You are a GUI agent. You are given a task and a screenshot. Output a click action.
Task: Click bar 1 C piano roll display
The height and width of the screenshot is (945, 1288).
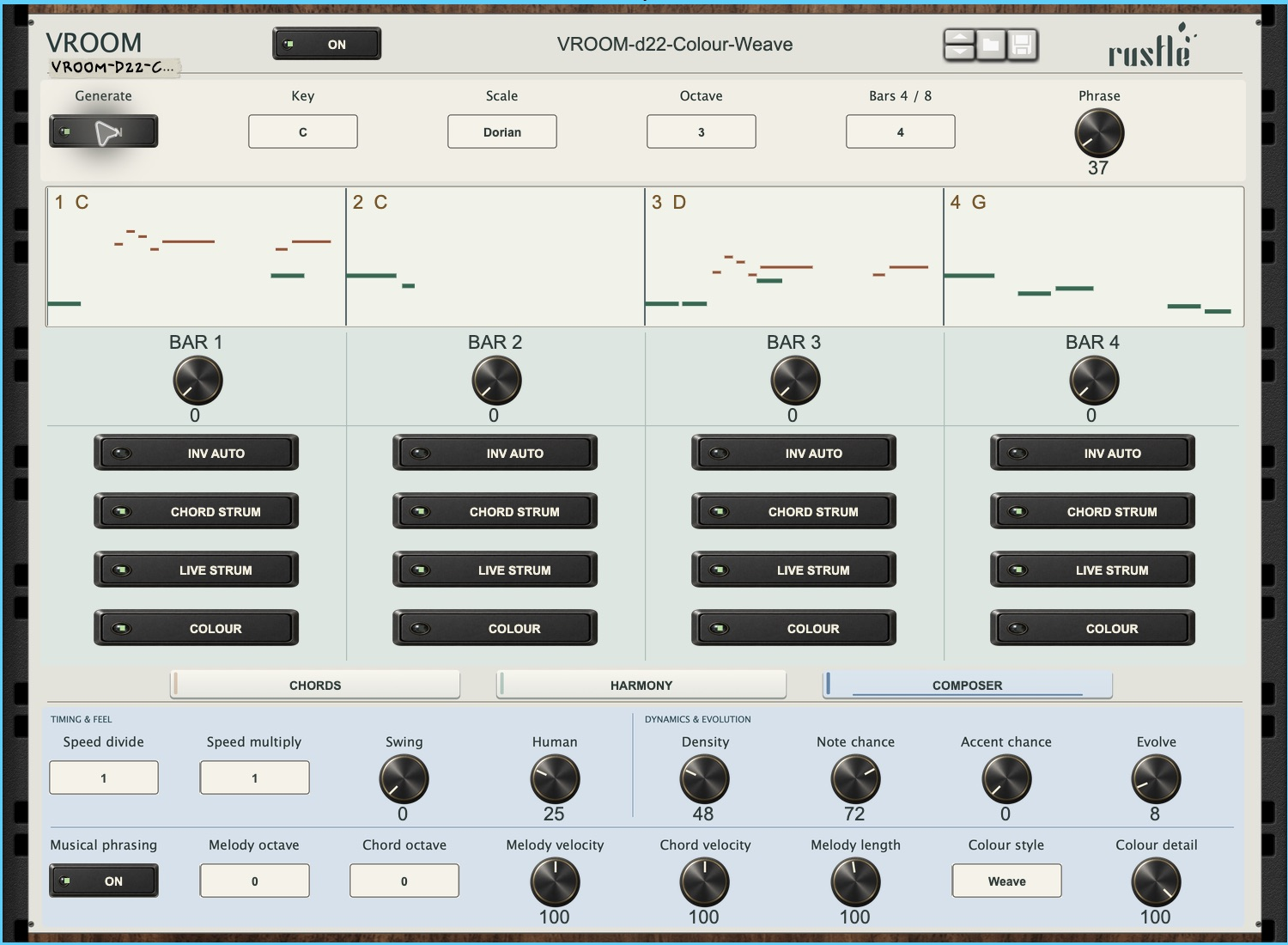[196, 257]
